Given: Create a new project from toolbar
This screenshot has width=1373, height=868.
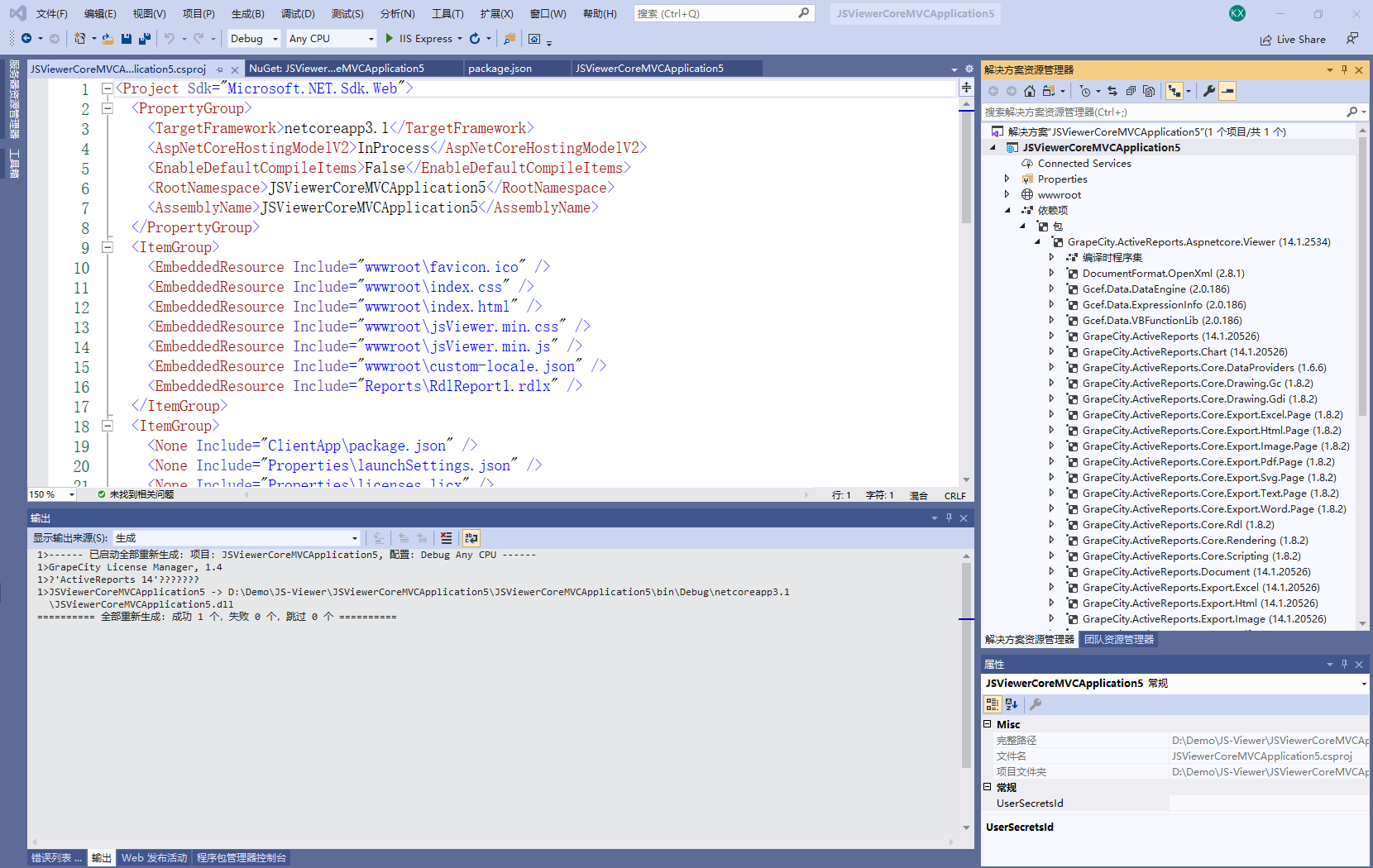Looking at the screenshot, I should [x=79, y=39].
